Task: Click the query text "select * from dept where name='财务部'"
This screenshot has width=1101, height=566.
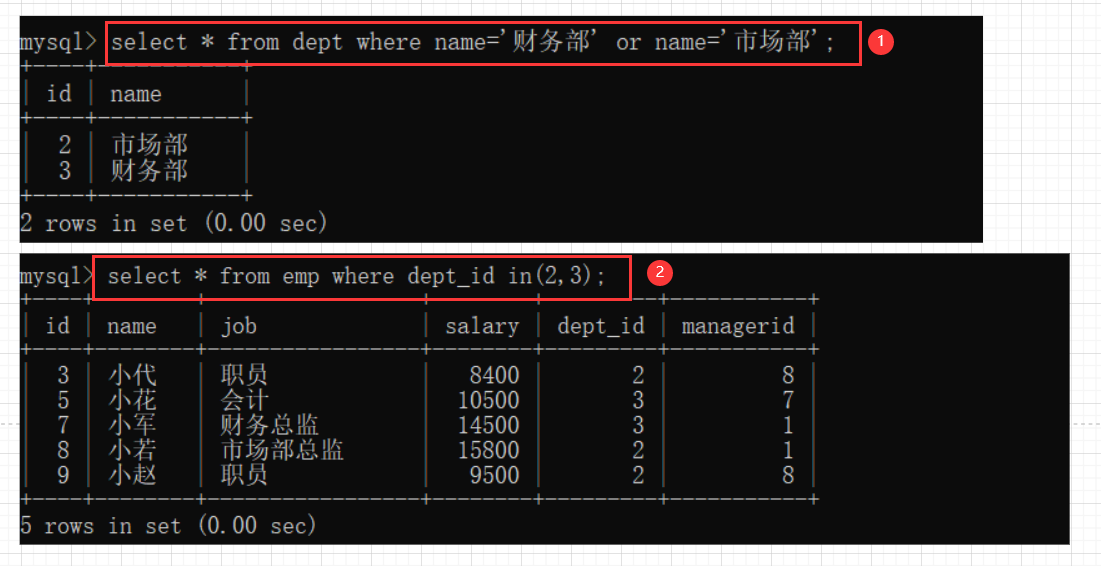Action: [355, 42]
